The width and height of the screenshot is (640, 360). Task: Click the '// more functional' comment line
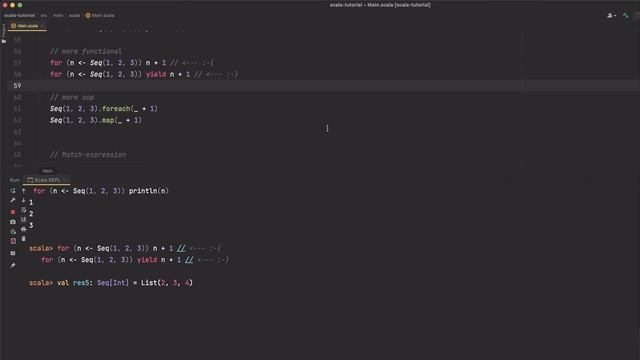(86, 51)
